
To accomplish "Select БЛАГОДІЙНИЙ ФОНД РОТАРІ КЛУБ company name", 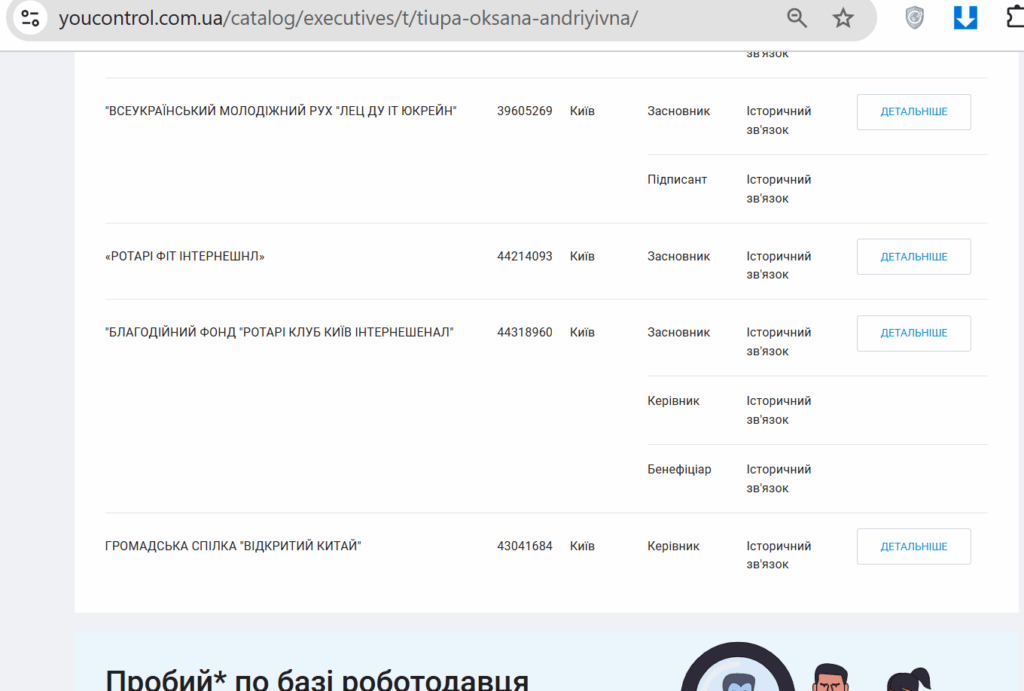I will pos(280,332).
